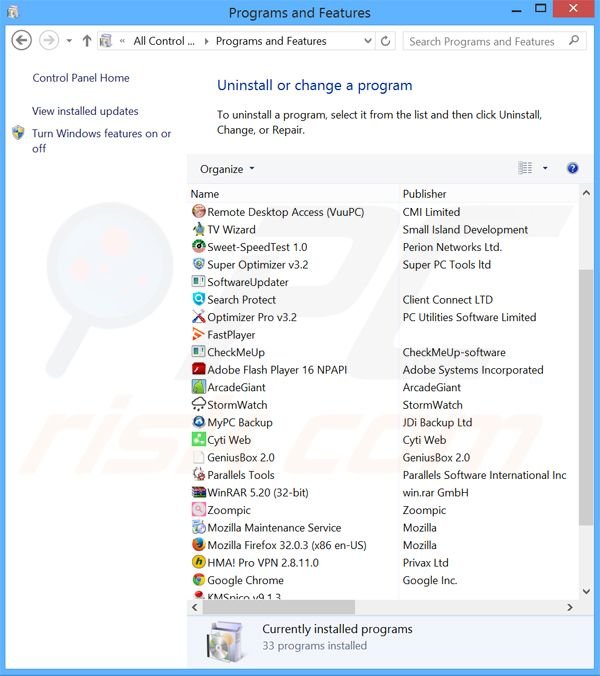Screen dimensions: 600x676
Task: Click the StormWatch cloud icon
Action: (x=199, y=404)
